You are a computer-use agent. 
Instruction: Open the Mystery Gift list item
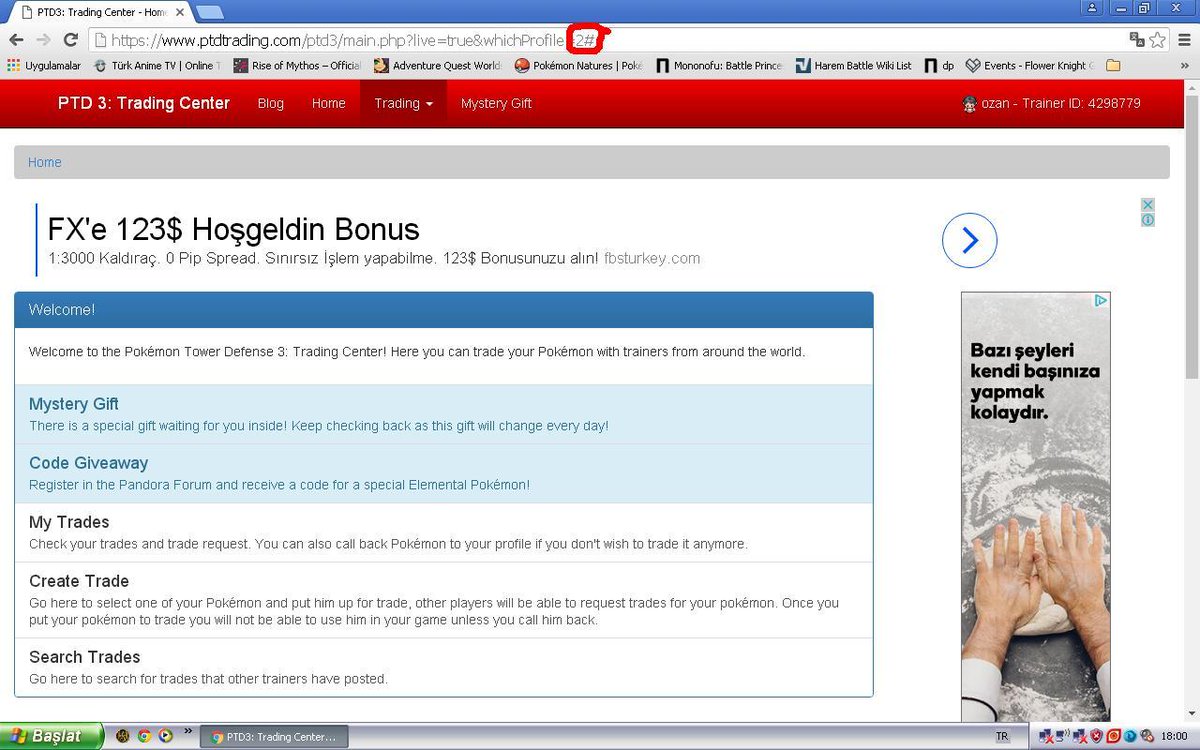(x=444, y=415)
